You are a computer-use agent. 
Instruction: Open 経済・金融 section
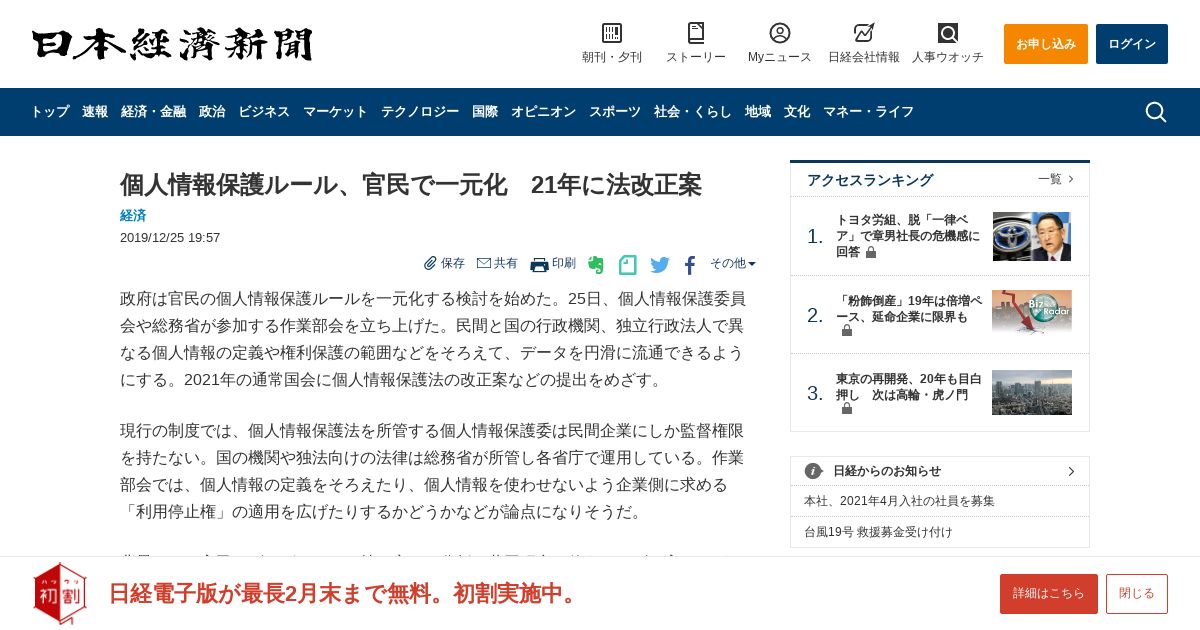[x=153, y=112]
